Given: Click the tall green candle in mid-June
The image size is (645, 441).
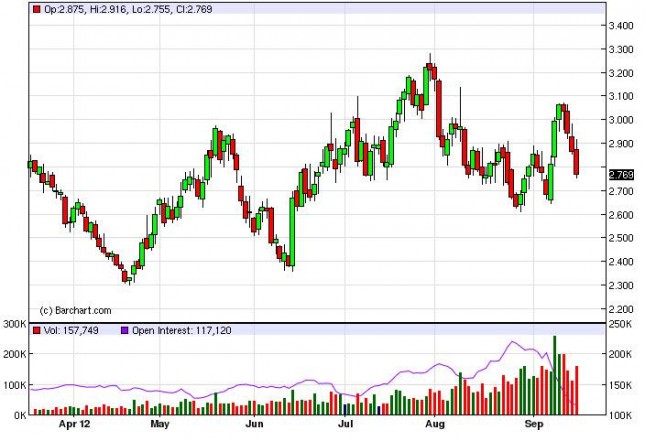Looking at the screenshot, I should [x=292, y=232].
